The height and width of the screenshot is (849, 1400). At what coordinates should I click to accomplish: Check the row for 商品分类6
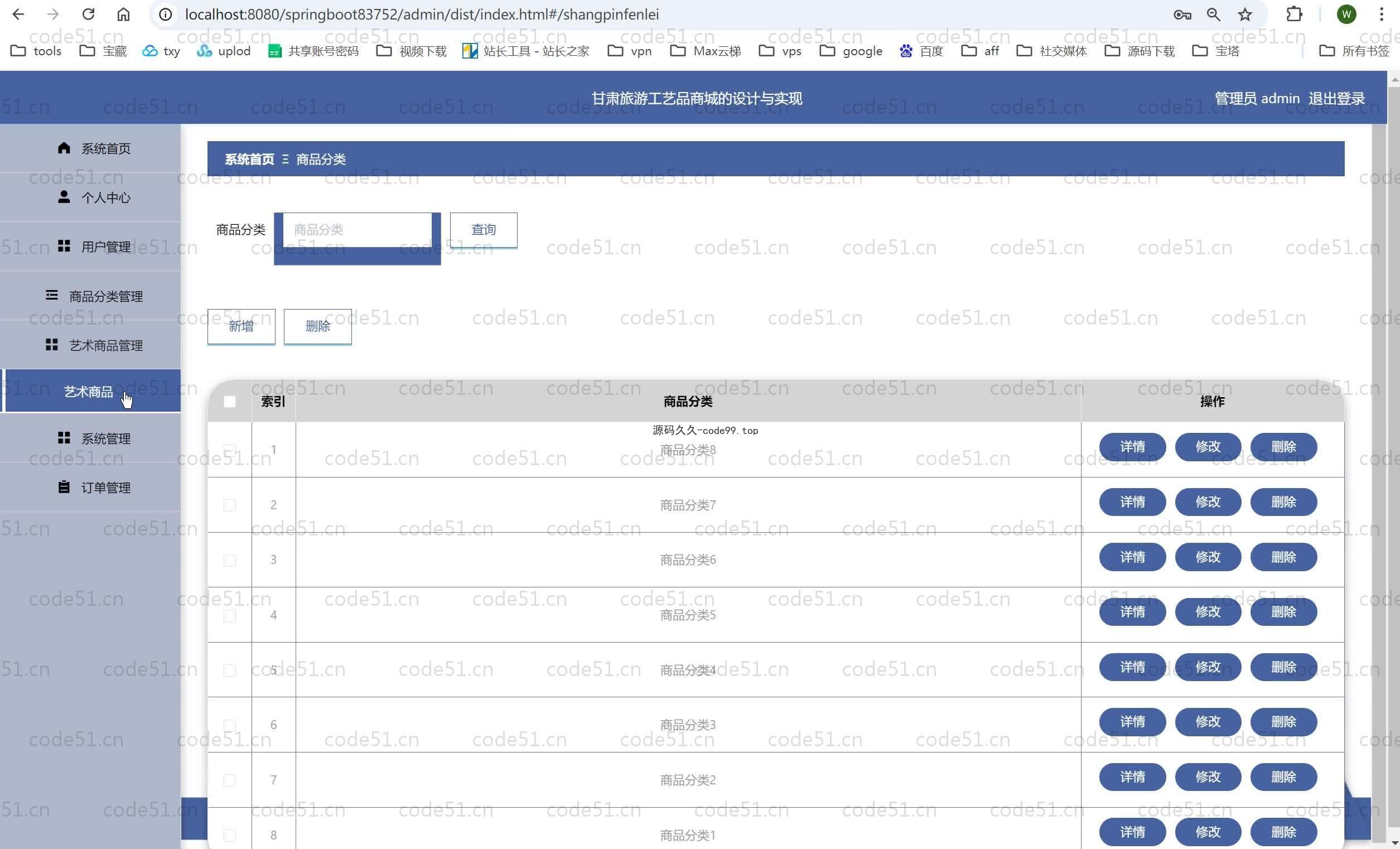(230, 560)
